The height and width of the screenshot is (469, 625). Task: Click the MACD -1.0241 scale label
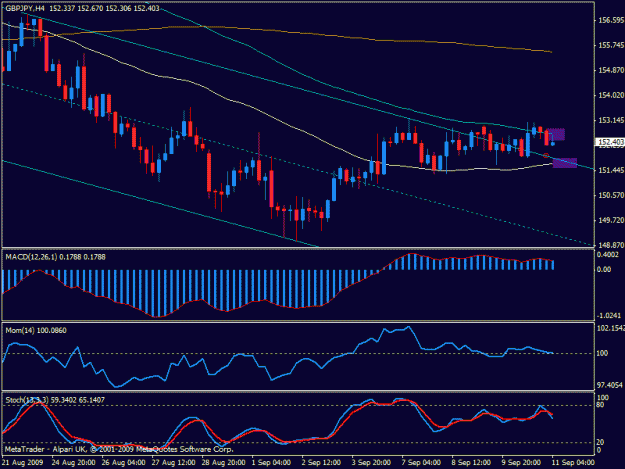(609, 316)
